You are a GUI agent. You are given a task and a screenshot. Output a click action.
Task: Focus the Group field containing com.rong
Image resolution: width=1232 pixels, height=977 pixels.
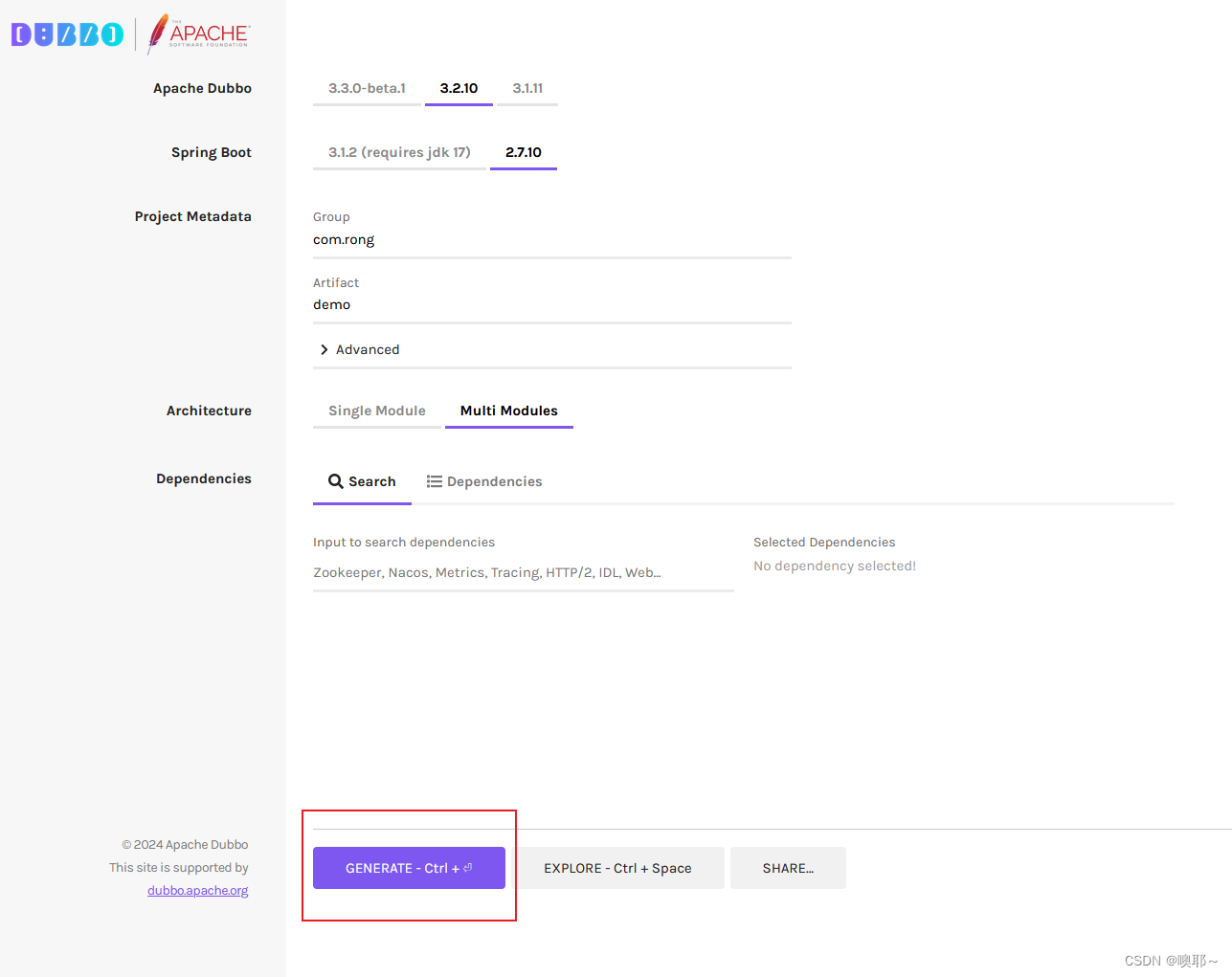coord(552,240)
